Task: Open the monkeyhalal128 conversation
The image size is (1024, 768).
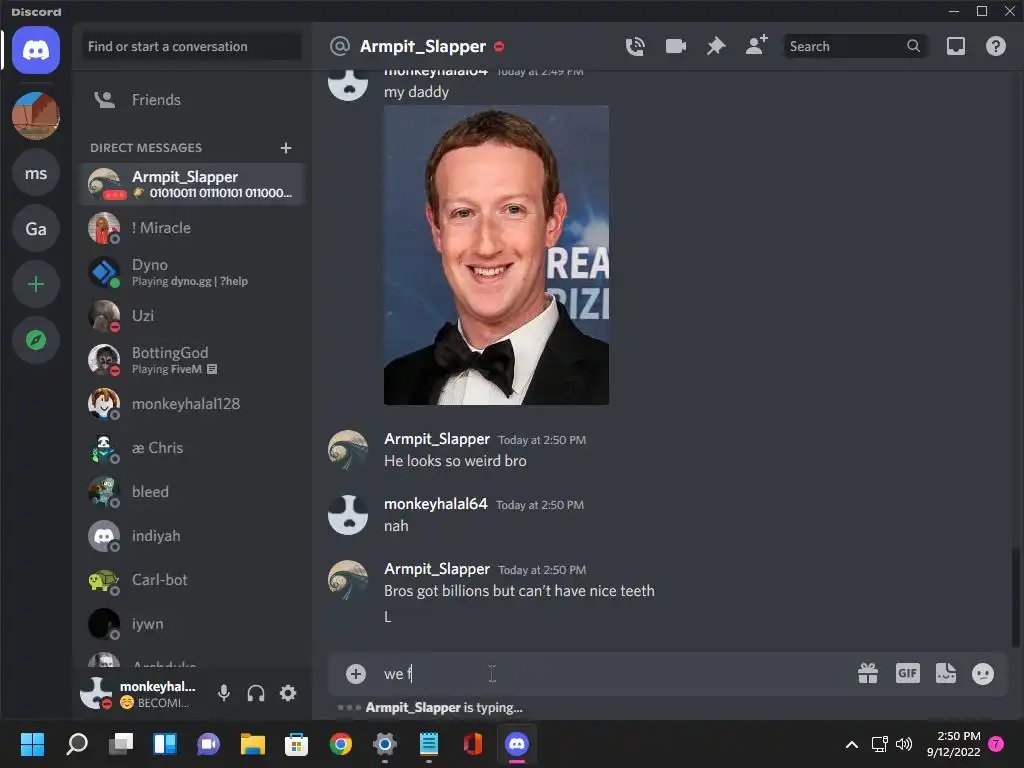Action: point(193,404)
